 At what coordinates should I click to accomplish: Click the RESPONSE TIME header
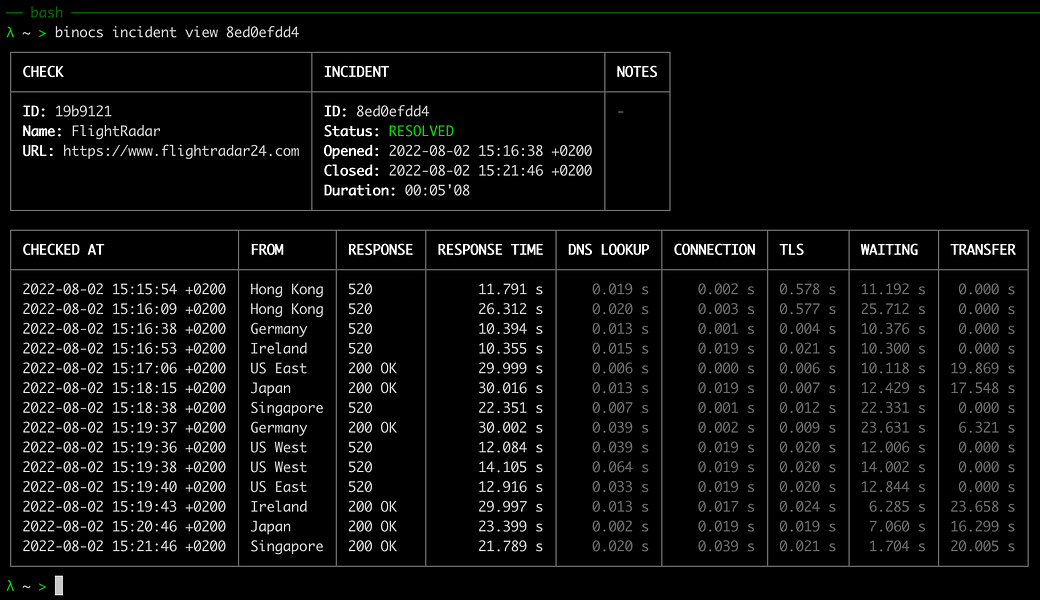click(490, 250)
